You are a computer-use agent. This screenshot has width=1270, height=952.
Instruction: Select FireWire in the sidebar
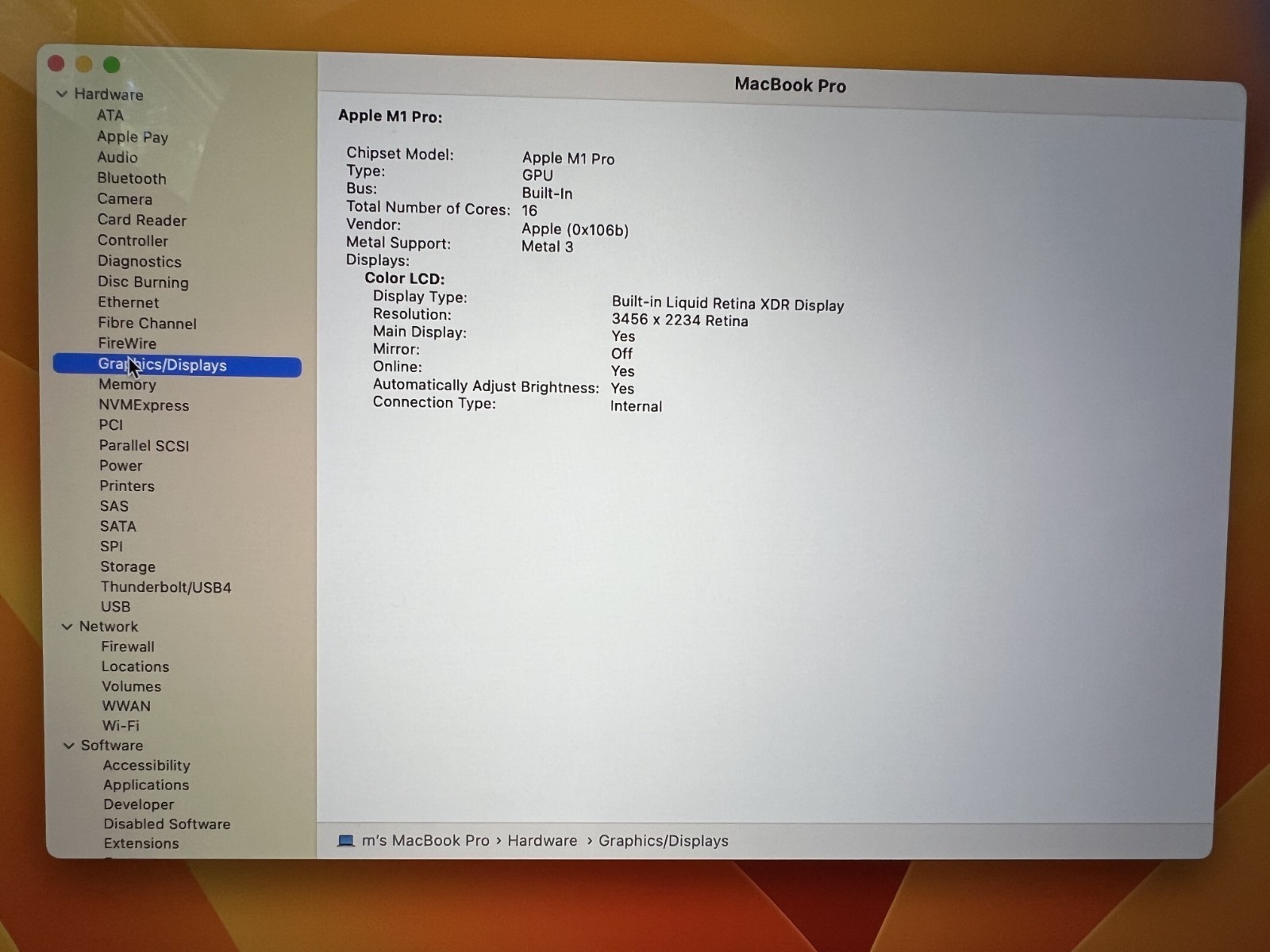127,344
